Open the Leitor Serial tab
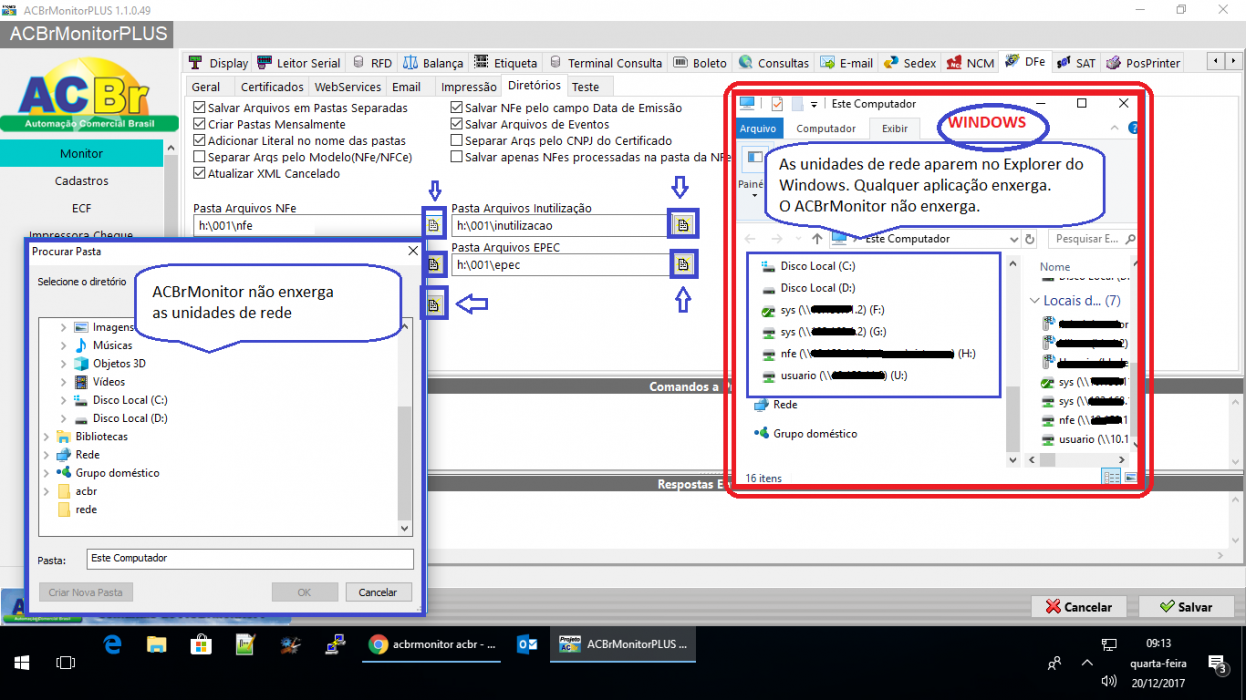Image resolution: width=1246 pixels, height=700 pixels. 299,62
